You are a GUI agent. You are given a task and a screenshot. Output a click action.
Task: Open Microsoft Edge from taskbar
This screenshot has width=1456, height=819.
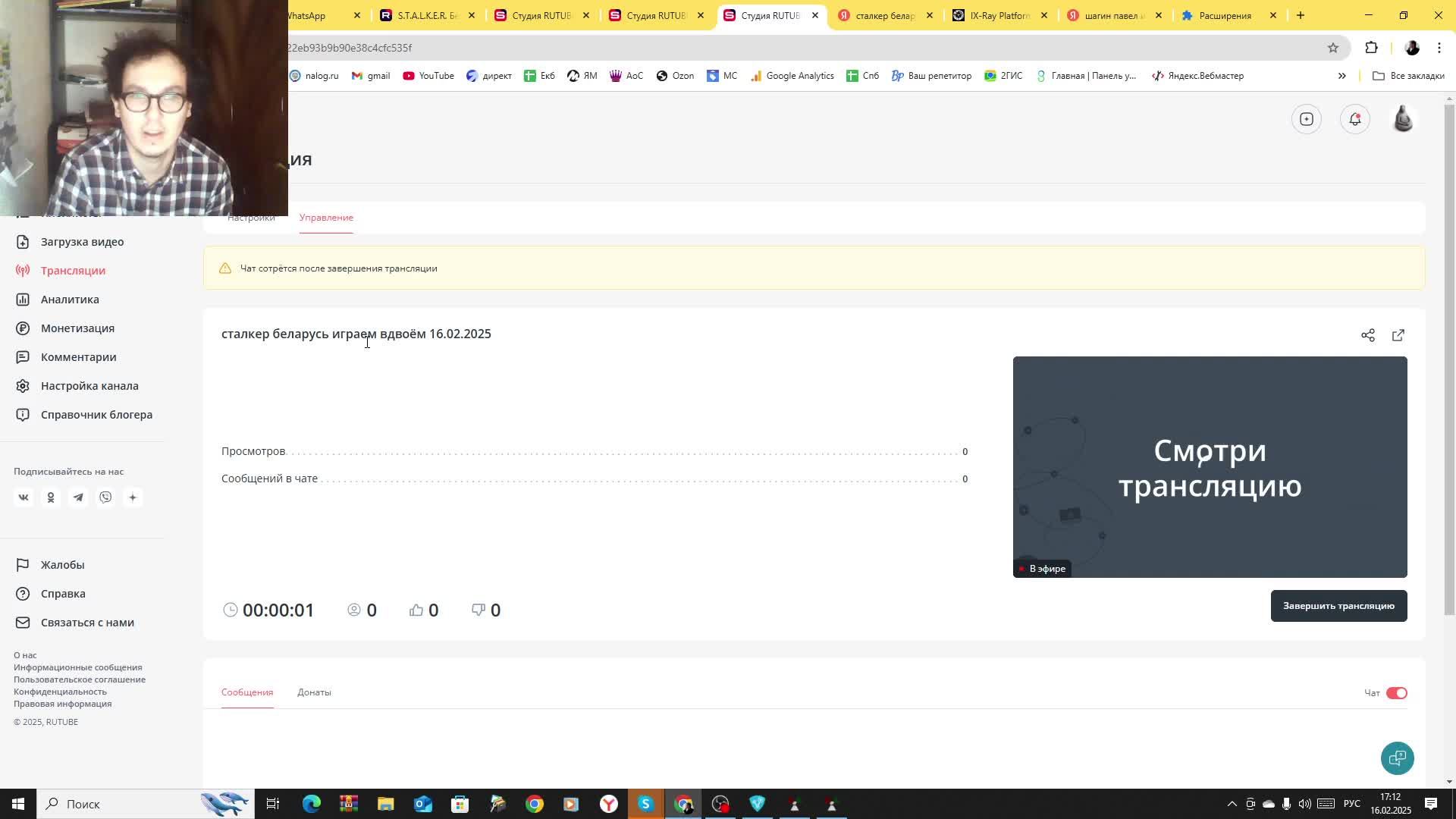[x=312, y=804]
